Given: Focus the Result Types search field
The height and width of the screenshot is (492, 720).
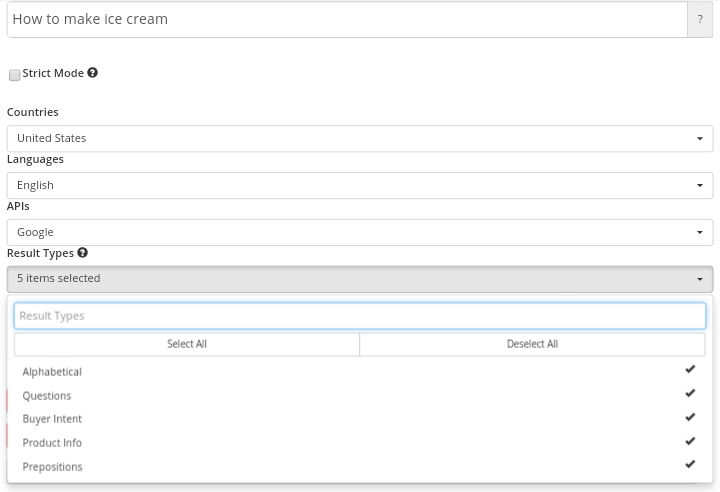Looking at the screenshot, I should click(x=360, y=316).
